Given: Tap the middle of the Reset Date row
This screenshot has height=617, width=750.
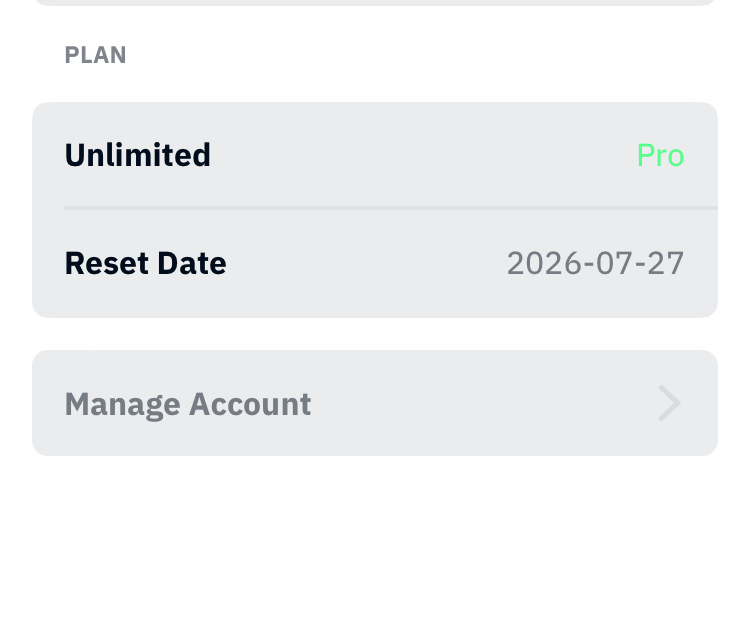Looking at the screenshot, I should (x=374, y=263).
